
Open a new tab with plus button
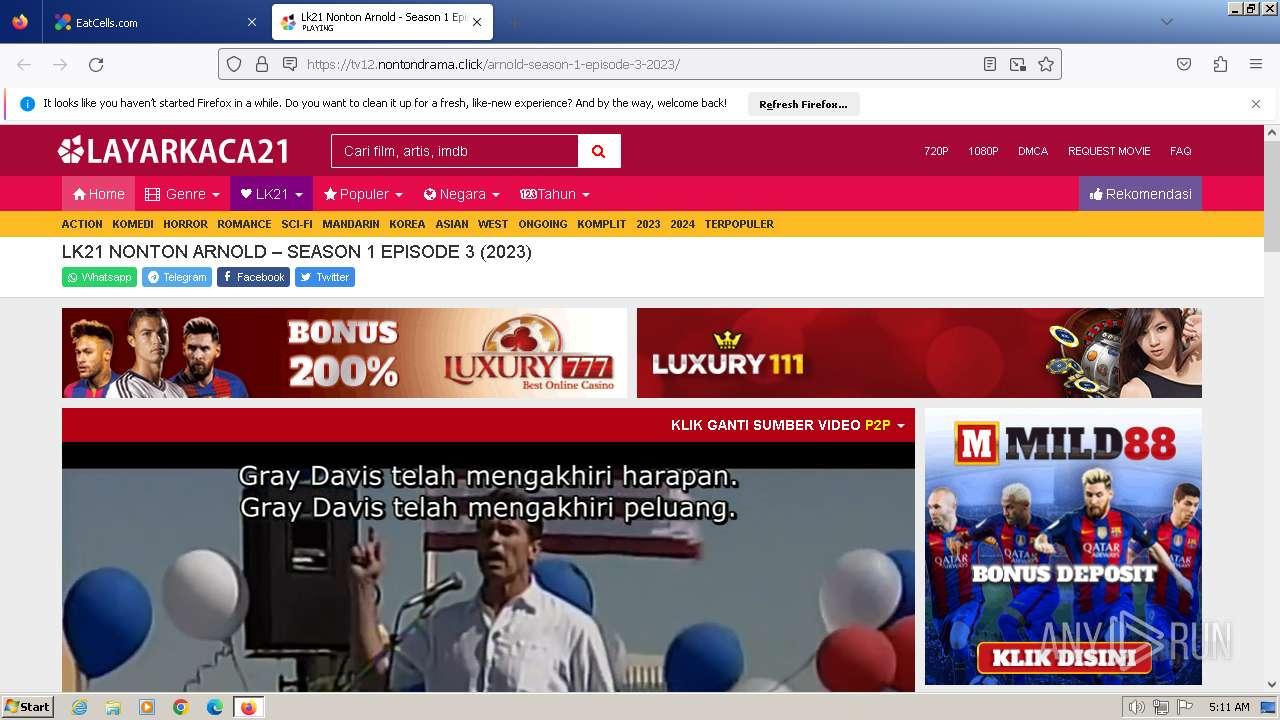tap(514, 22)
